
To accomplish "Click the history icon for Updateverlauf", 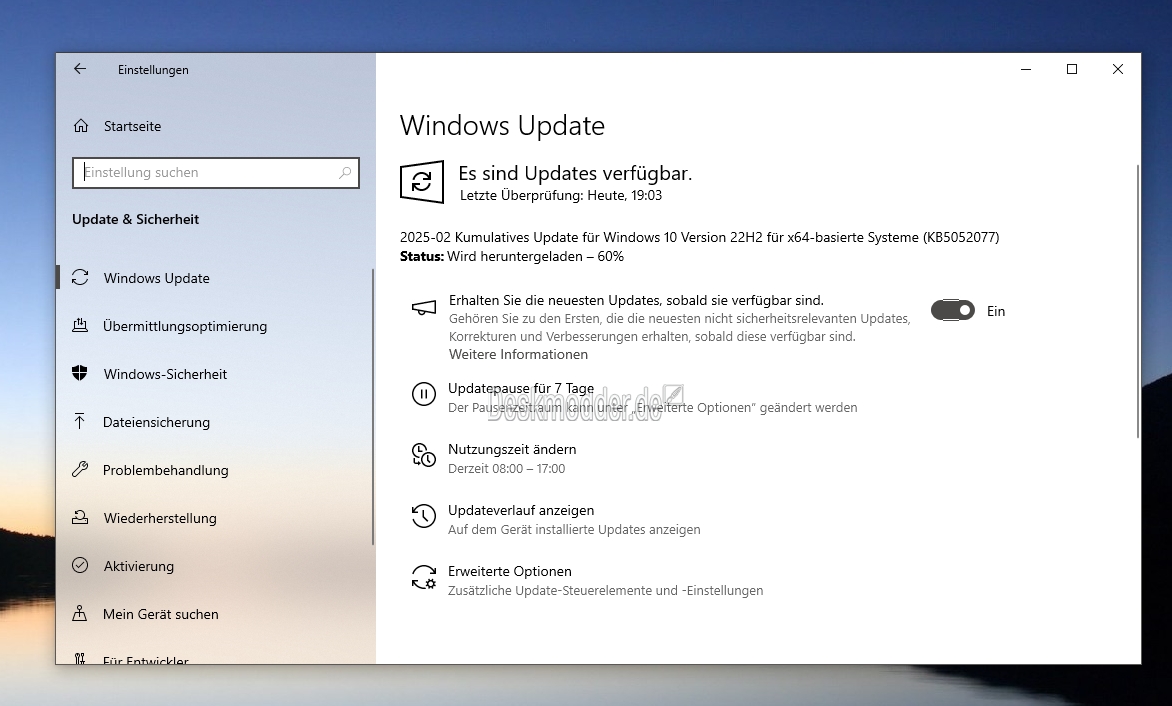I will click(424, 515).
